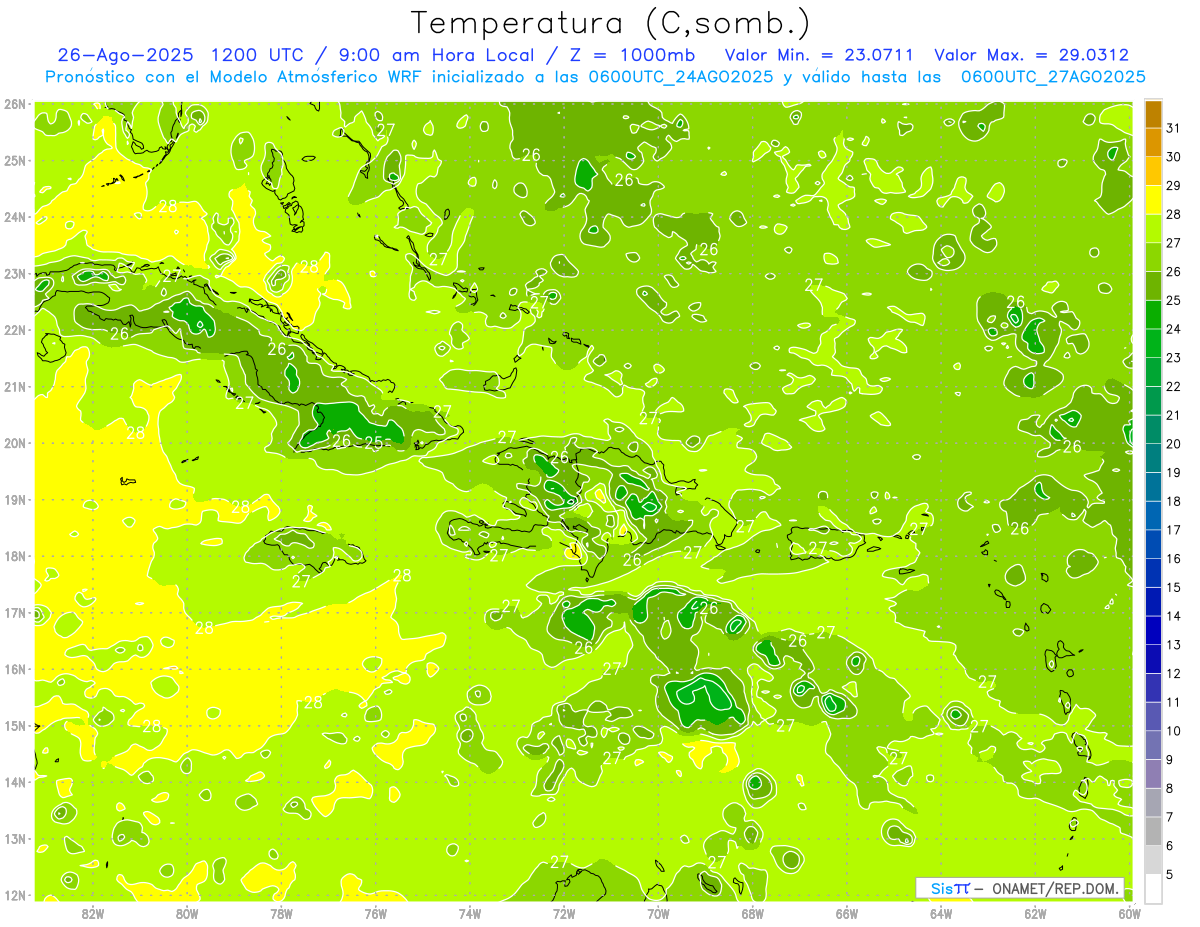Click the contour label '25' over eastern Cuba
The width and height of the screenshot is (1200, 927).
tap(373, 442)
